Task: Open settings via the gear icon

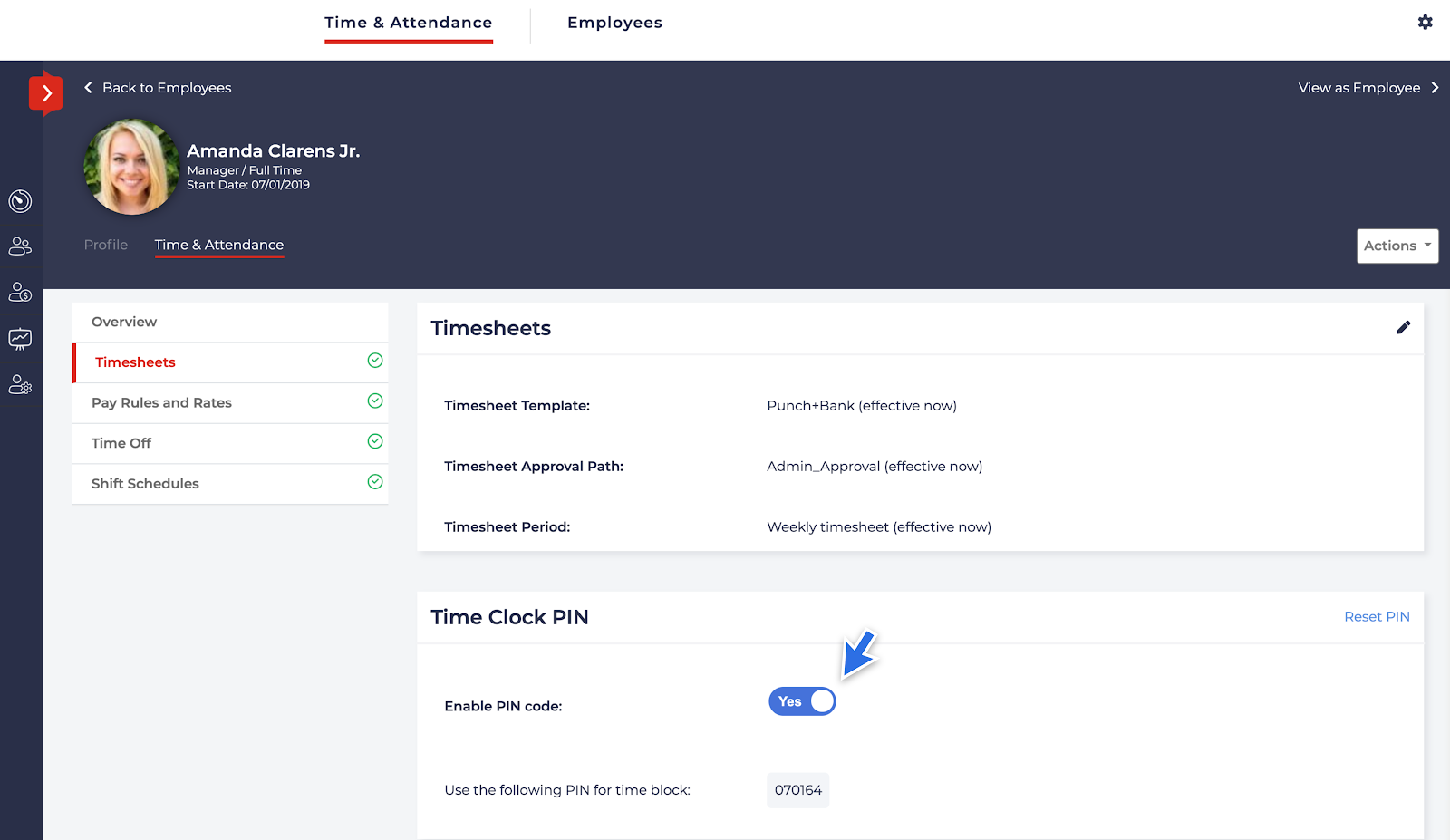Action: click(x=1425, y=22)
